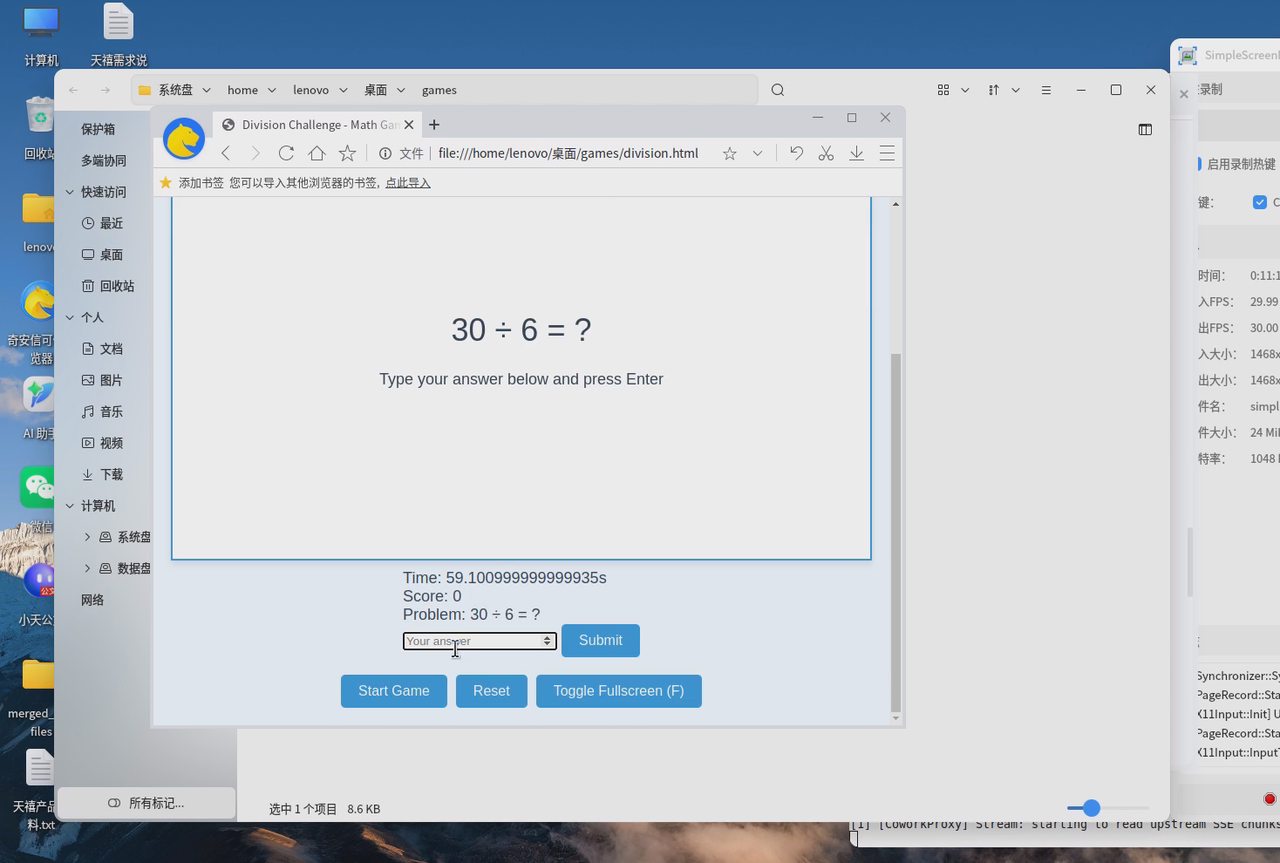
Task: Toggle the recording hotkey checkbox
Action: coord(1260,202)
